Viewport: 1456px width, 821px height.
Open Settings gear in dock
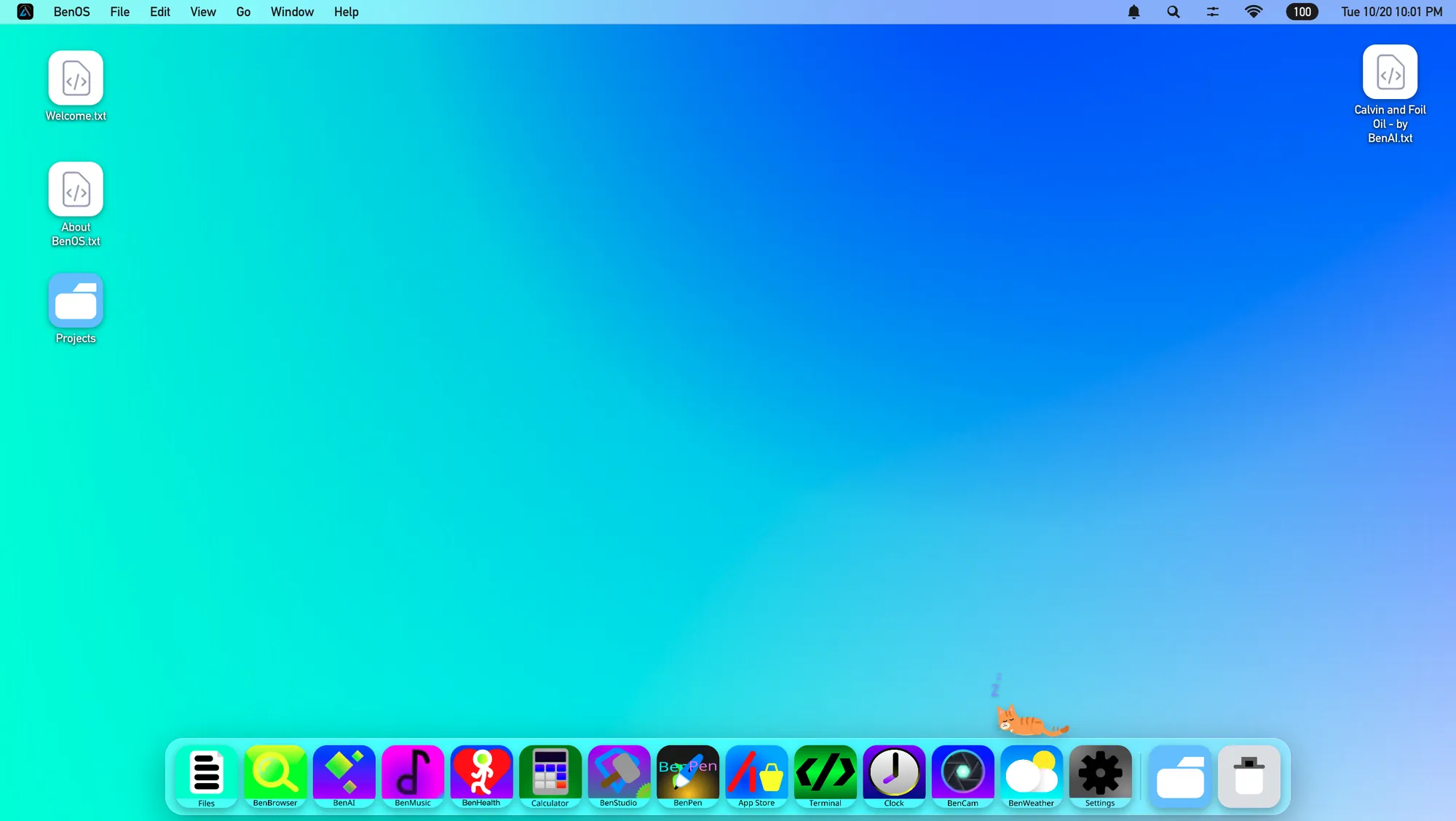point(1100,776)
